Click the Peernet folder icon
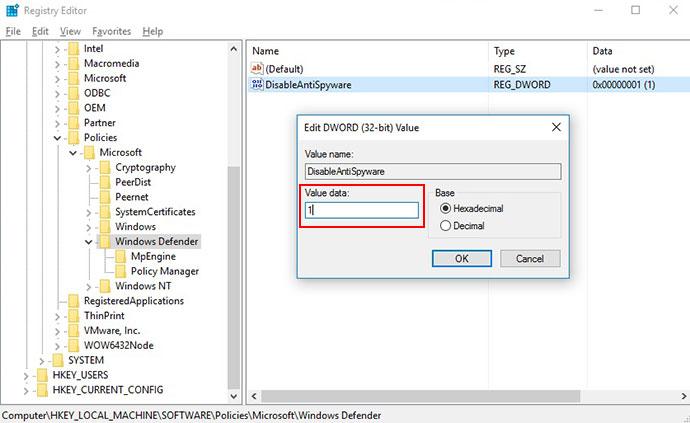690x423 pixels. [x=105, y=197]
